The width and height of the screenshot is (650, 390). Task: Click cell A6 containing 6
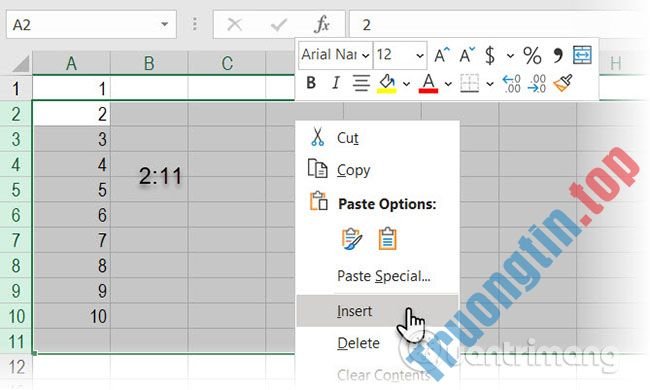click(x=71, y=215)
